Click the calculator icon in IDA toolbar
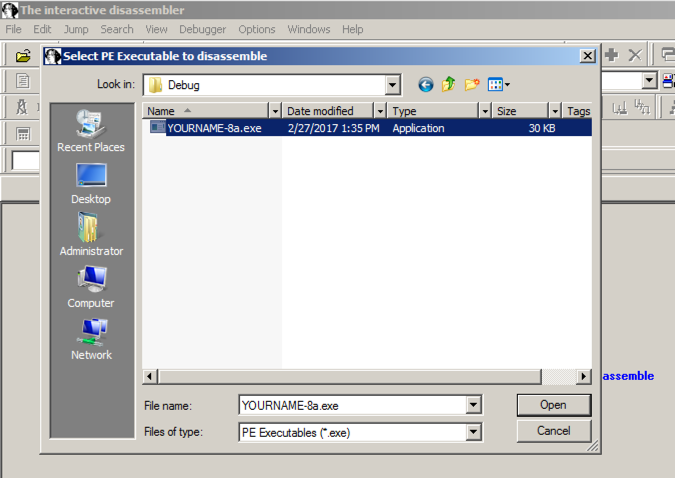This screenshot has width=675, height=478. [23, 134]
